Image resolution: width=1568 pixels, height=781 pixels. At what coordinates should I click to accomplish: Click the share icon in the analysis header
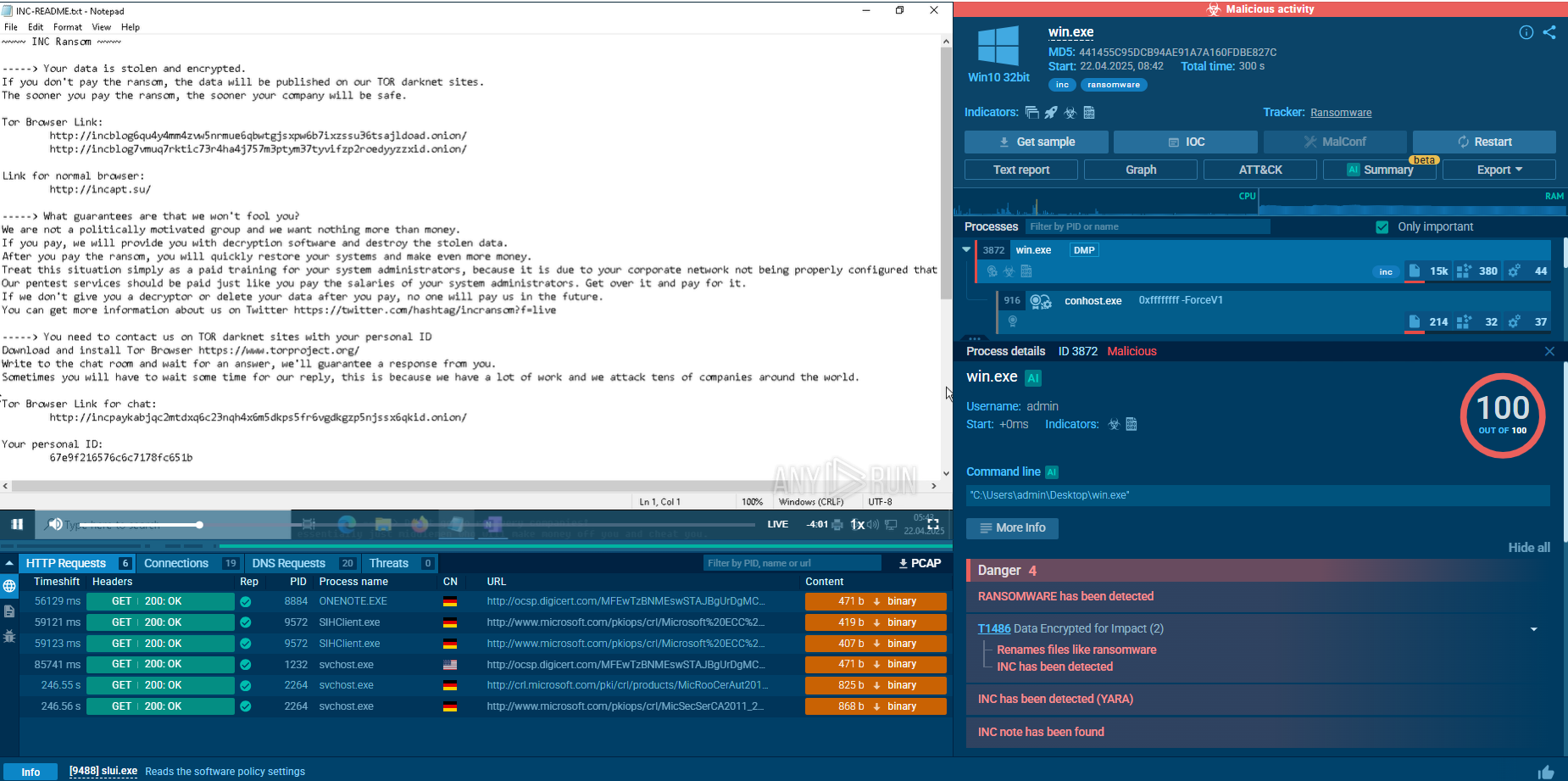pyautogui.click(x=1549, y=32)
